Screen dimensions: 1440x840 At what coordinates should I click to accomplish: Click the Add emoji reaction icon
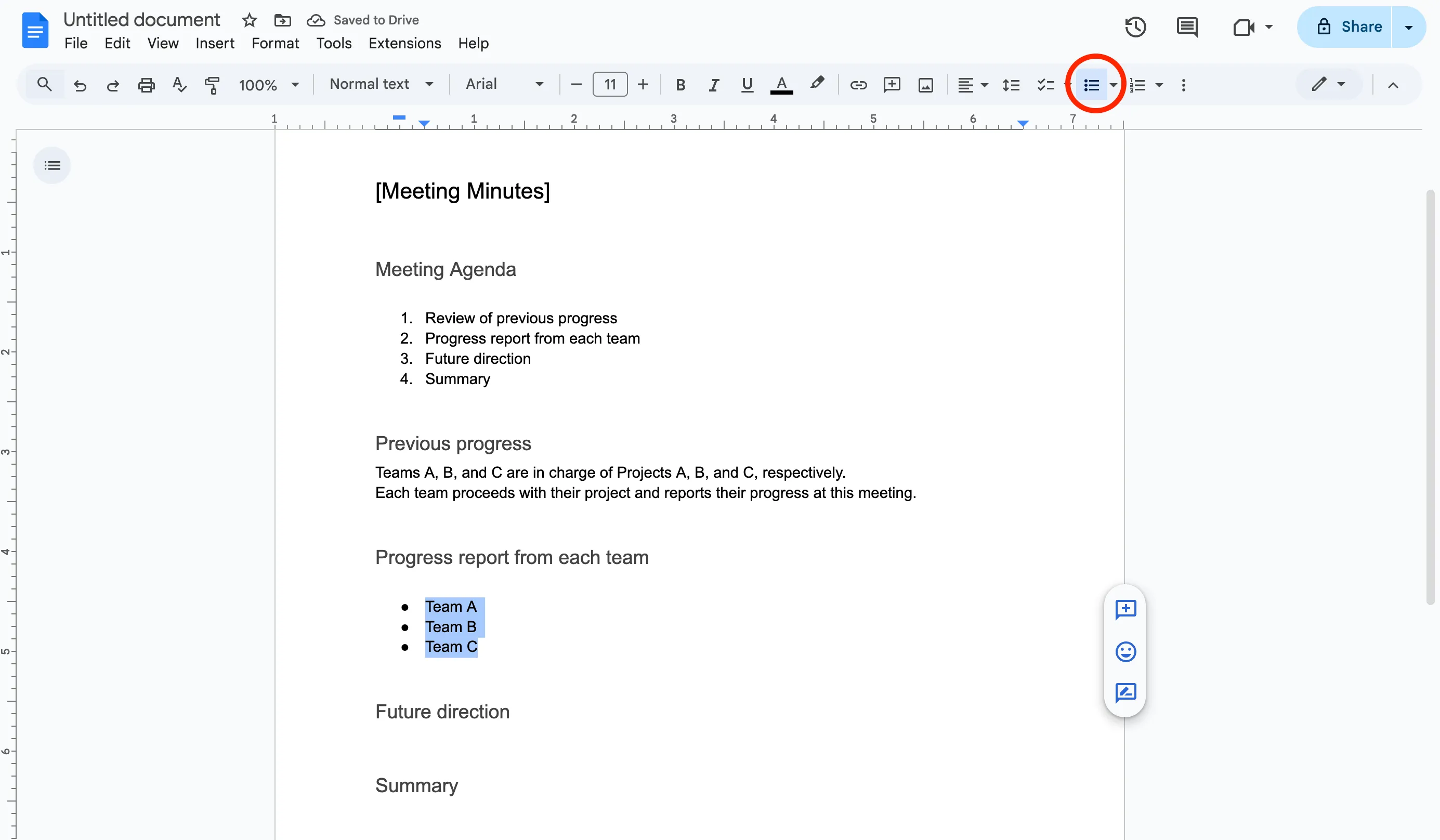click(1125, 651)
